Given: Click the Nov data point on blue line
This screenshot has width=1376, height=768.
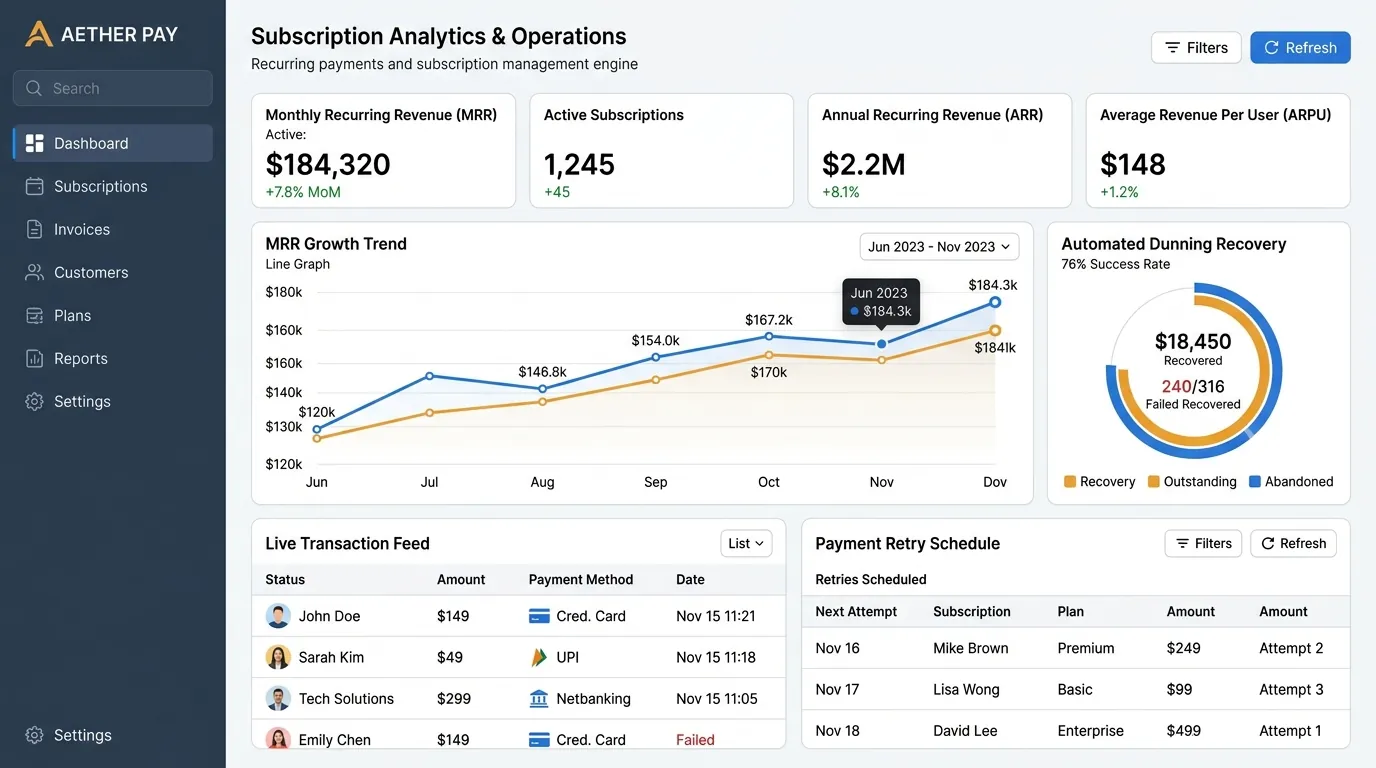Looking at the screenshot, I should point(881,344).
